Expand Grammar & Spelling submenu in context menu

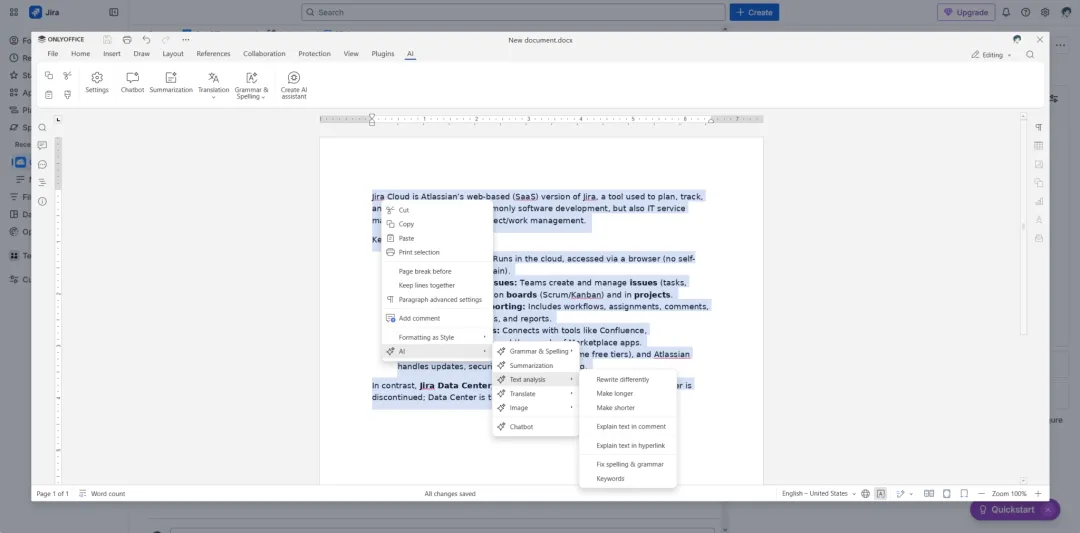(x=536, y=351)
